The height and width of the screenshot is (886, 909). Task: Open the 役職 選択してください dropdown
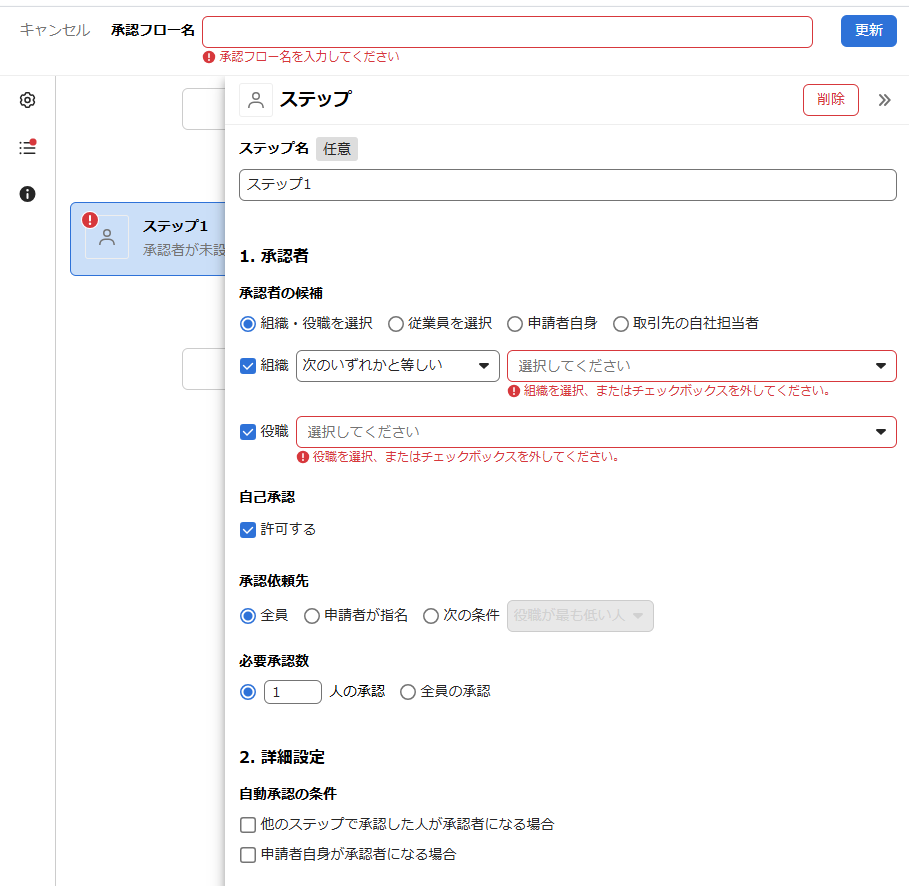click(x=596, y=432)
